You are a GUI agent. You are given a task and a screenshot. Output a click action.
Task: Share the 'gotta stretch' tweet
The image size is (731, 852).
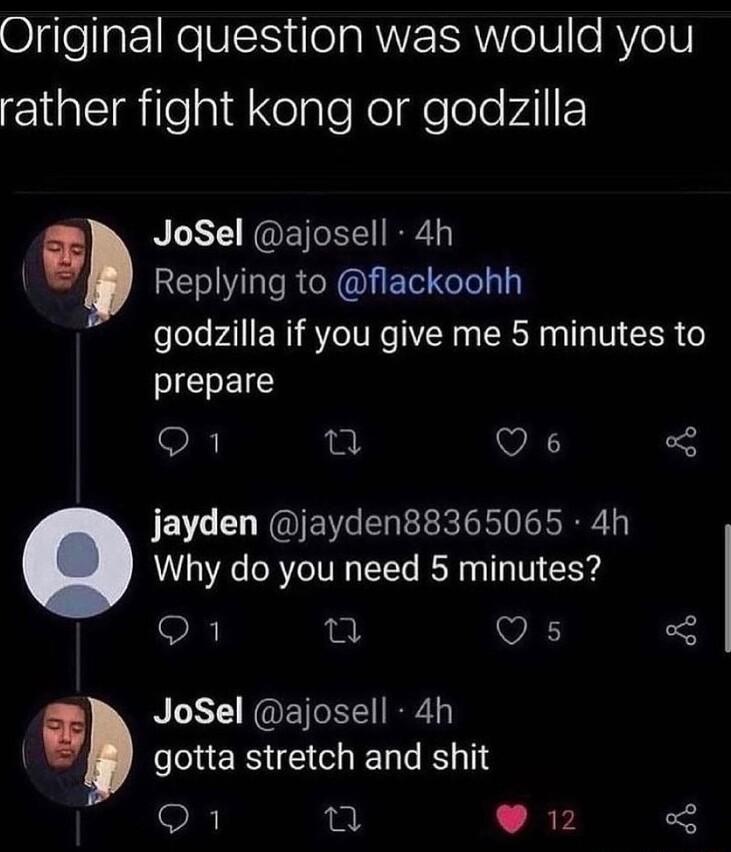point(681,819)
